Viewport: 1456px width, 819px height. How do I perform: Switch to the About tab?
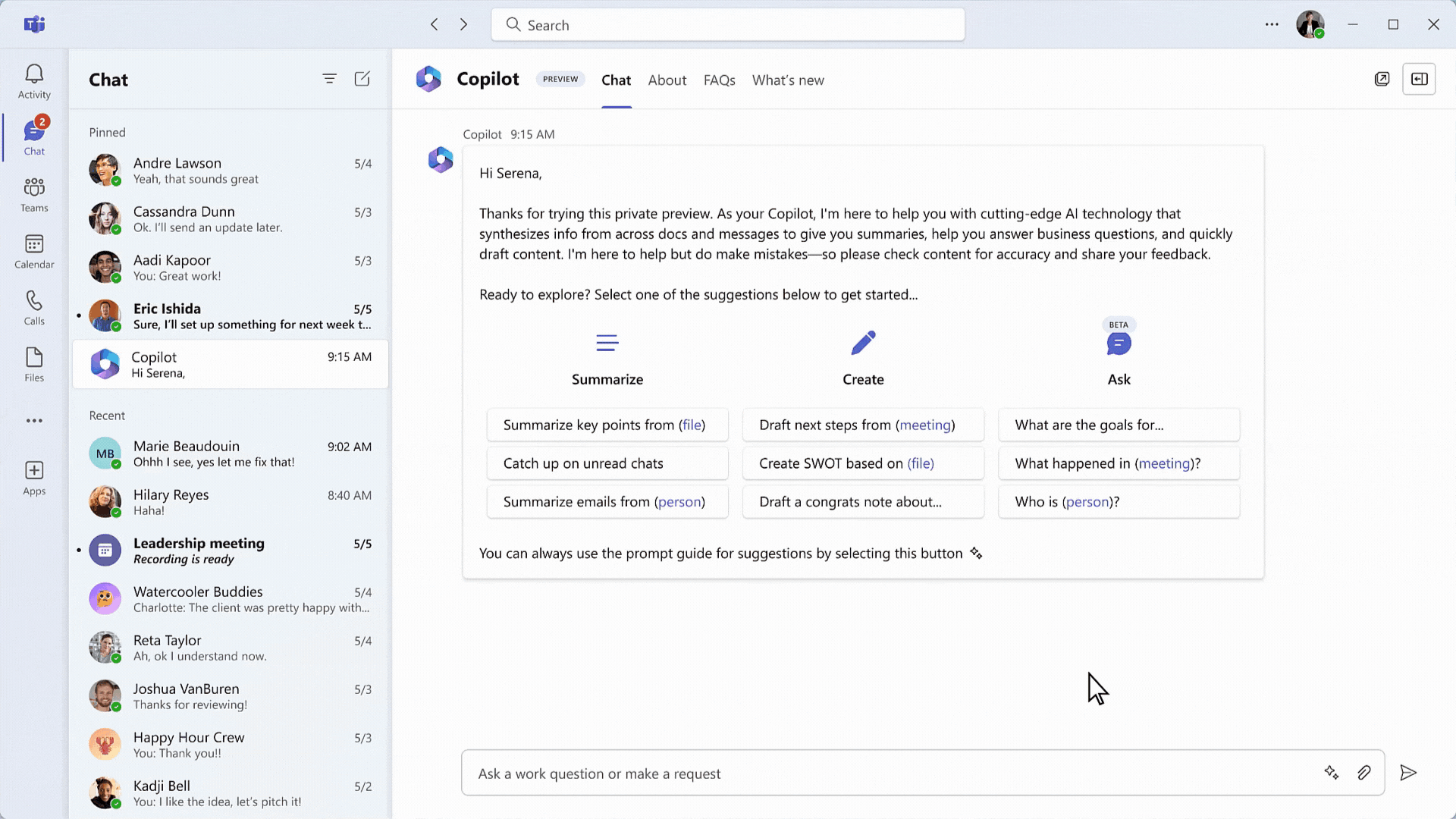click(667, 80)
